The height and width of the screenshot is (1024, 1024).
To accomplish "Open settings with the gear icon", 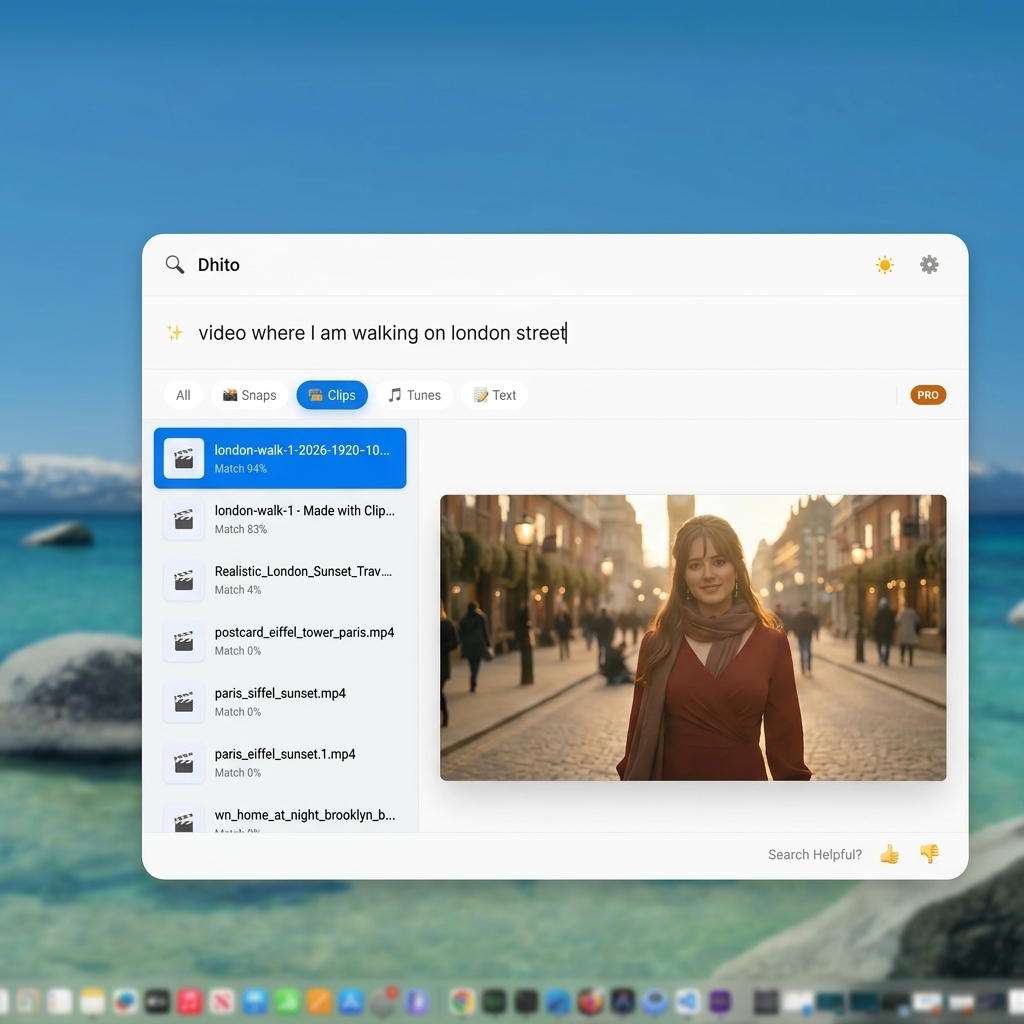I will [x=929, y=264].
